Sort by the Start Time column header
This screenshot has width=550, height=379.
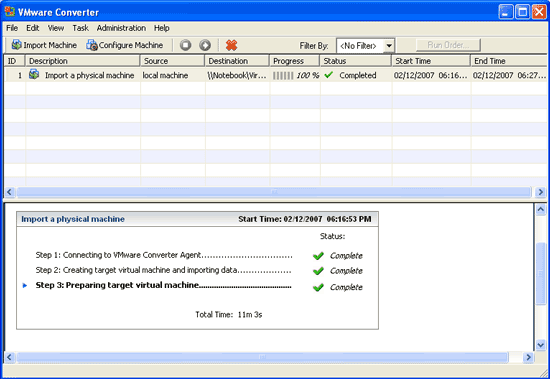click(431, 61)
